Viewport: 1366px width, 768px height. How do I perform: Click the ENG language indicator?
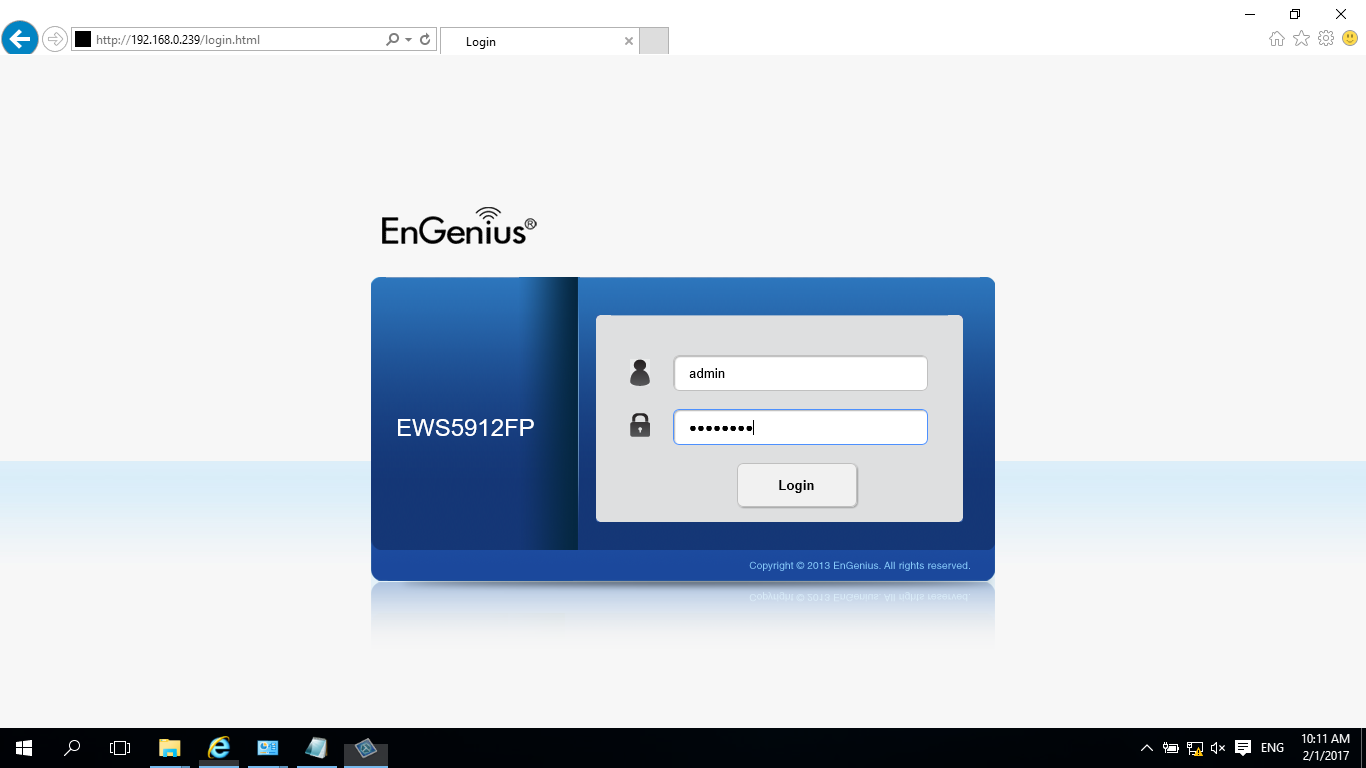pos(1272,748)
